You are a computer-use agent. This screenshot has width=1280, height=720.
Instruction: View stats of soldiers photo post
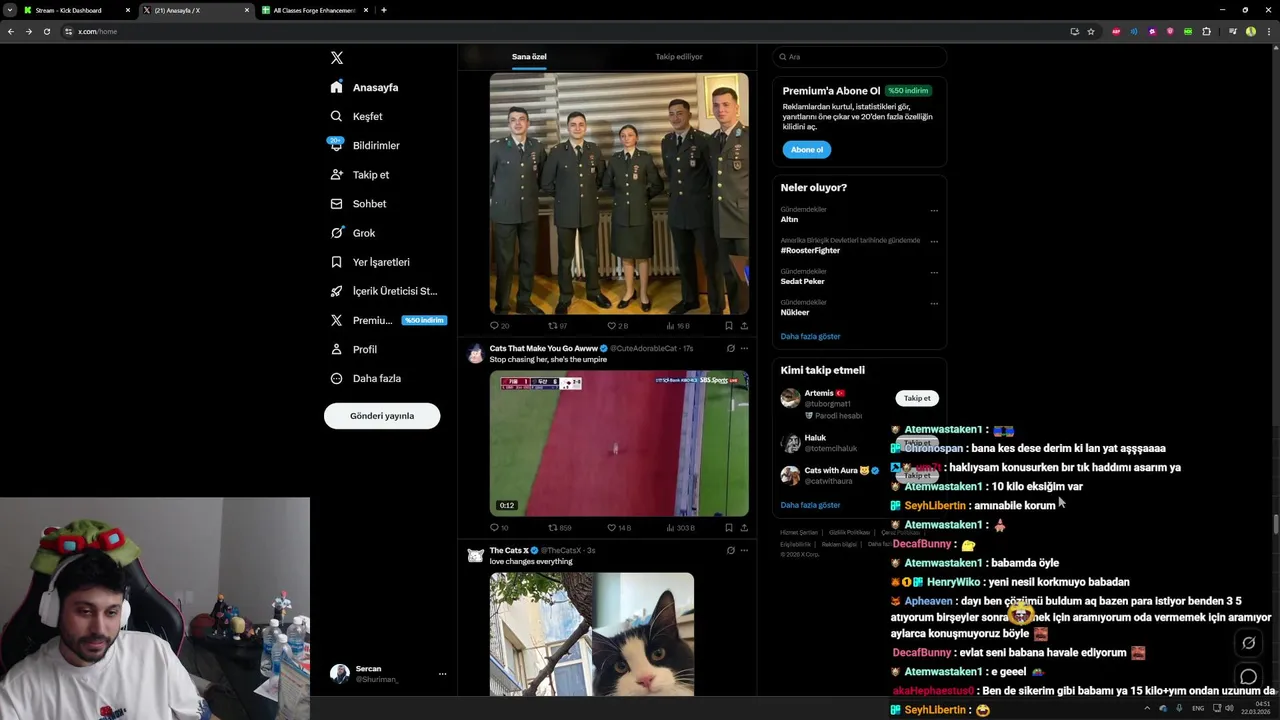[x=678, y=326]
